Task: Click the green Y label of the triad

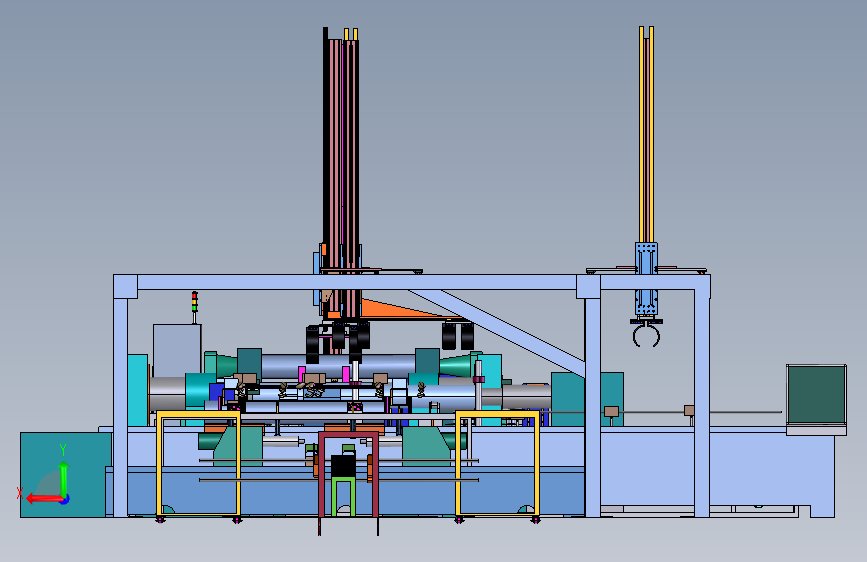Action: coord(63,450)
